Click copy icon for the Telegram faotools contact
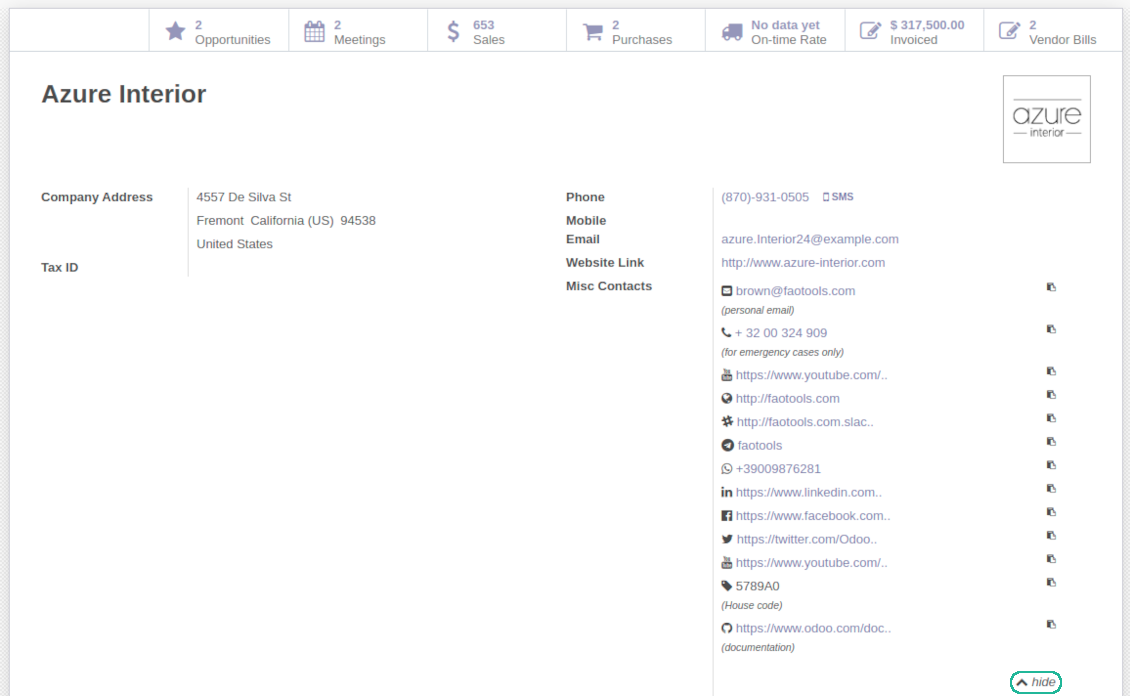 pyautogui.click(x=1051, y=441)
